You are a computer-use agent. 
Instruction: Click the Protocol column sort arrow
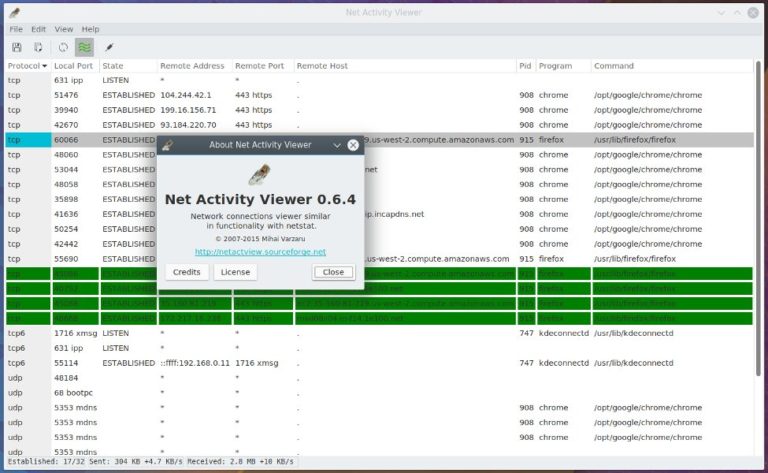pyautogui.click(x=44, y=66)
